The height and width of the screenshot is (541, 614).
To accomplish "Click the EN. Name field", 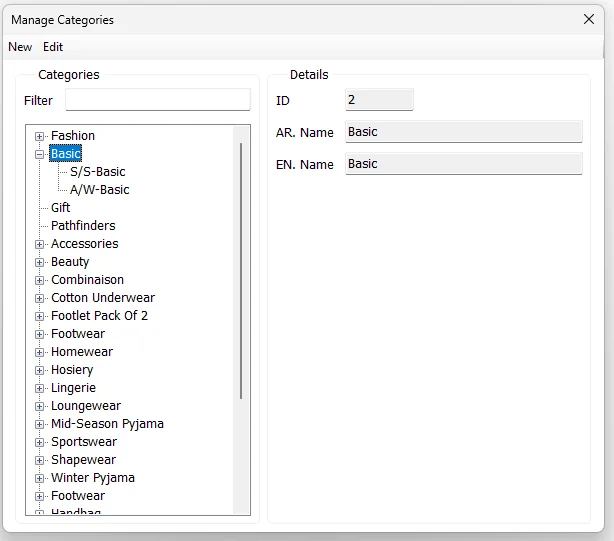I will [x=464, y=164].
